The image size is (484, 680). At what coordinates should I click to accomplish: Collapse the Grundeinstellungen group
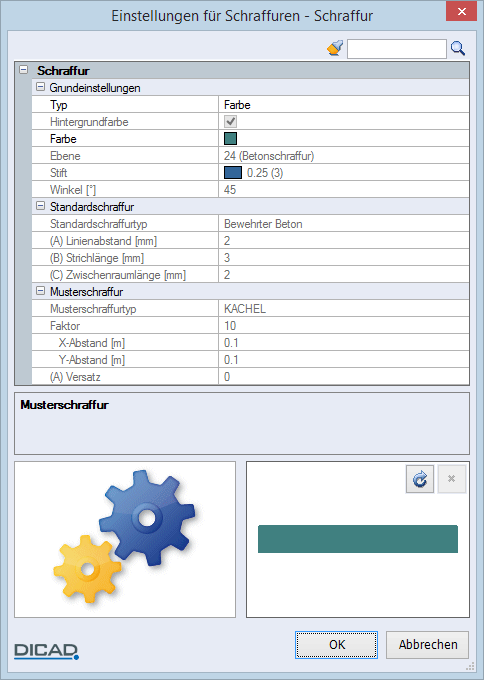(40, 87)
